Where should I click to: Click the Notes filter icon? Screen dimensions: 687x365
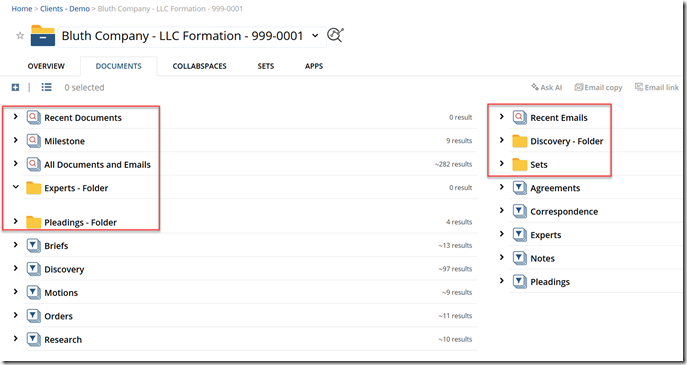(520, 258)
